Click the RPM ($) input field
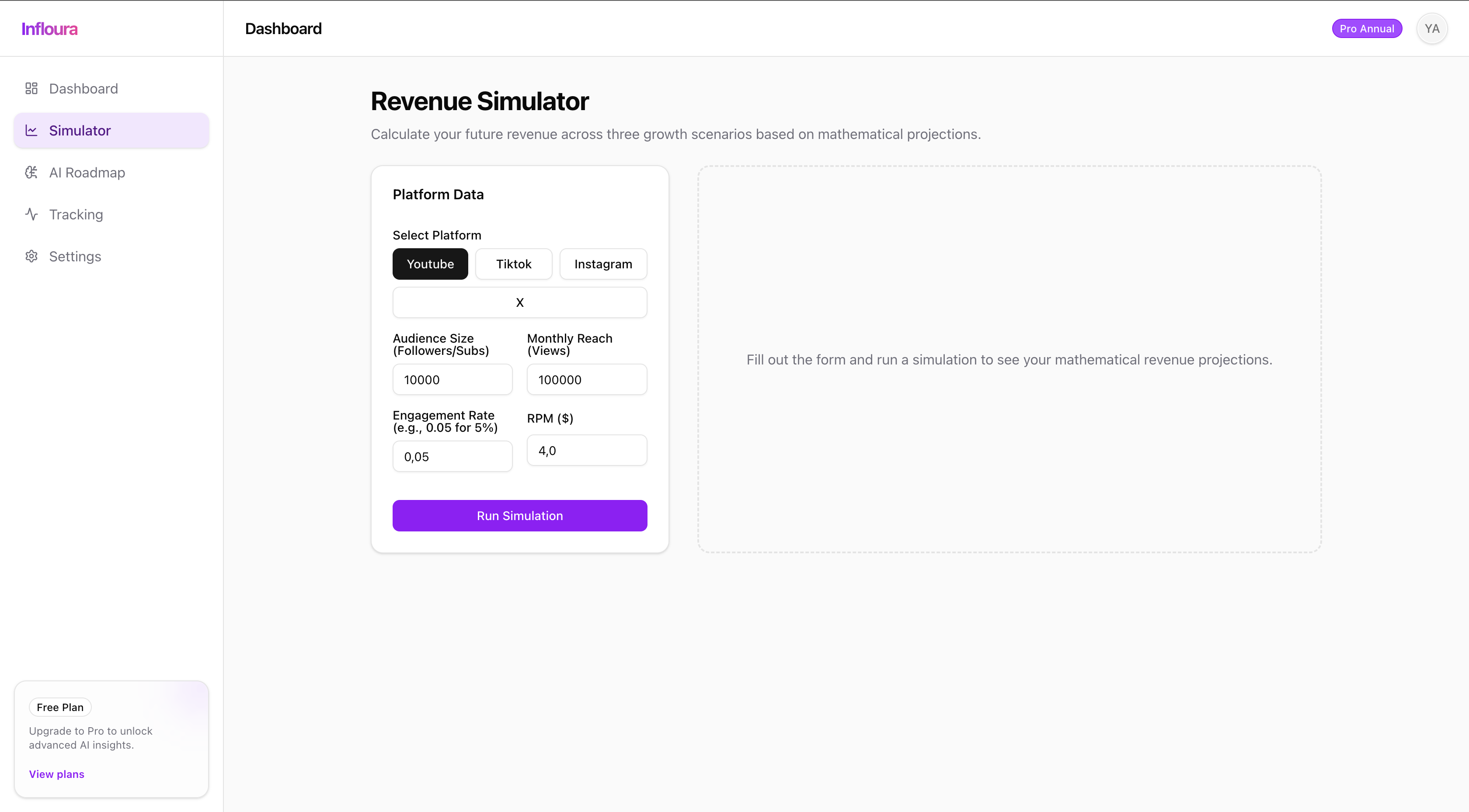1469x812 pixels. coord(587,451)
